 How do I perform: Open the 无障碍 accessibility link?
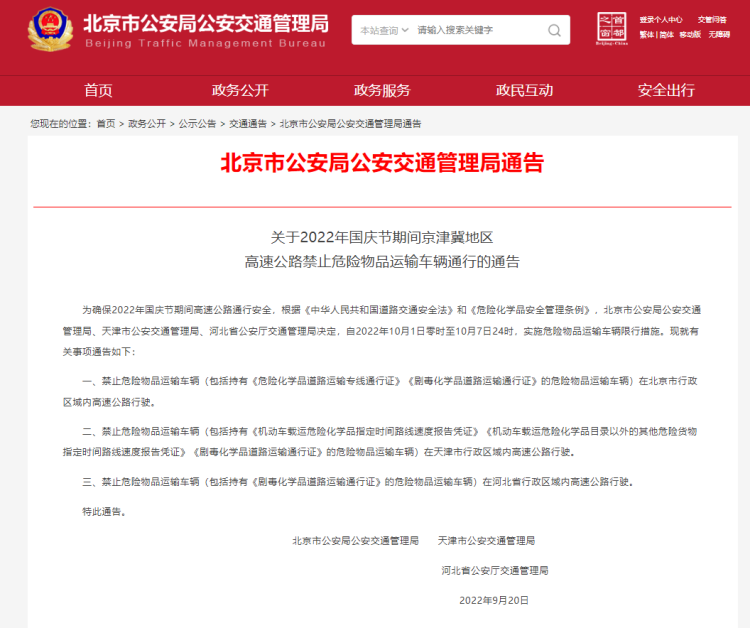click(719, 34)
